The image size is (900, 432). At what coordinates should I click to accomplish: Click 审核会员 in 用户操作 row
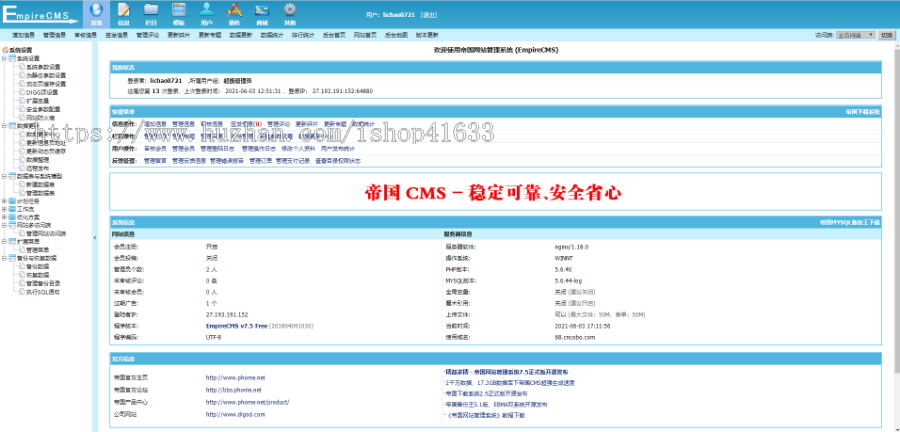point(155,149)
